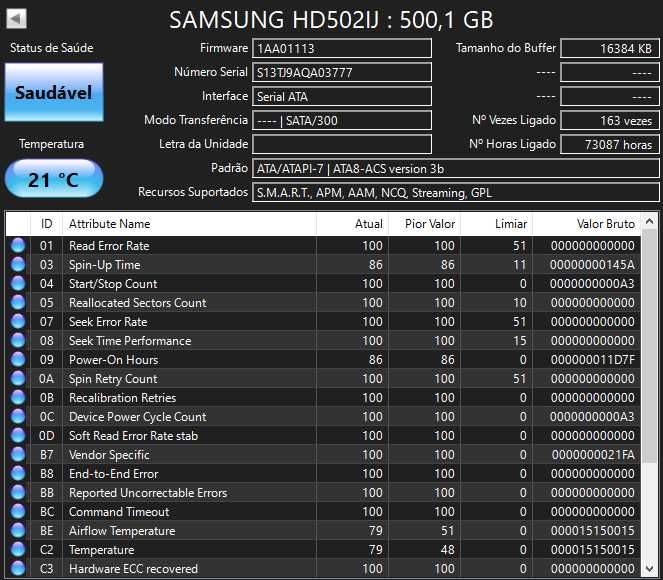This screenshot has width=663, height=580.
Task: Click the Nº Horas Ligado label
Action: (x=512, y=144)
